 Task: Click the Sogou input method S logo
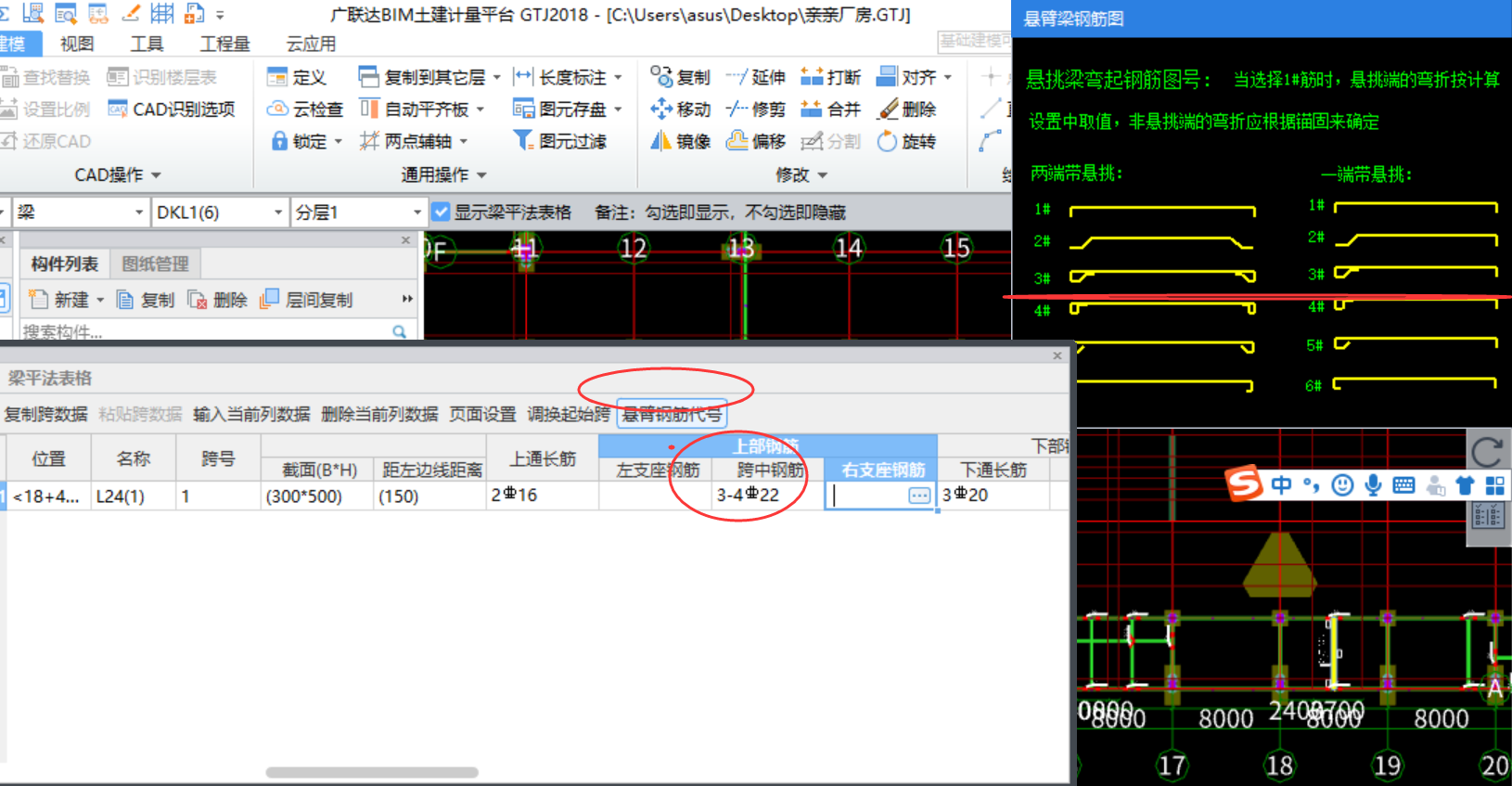click(x=1244, y=483)
